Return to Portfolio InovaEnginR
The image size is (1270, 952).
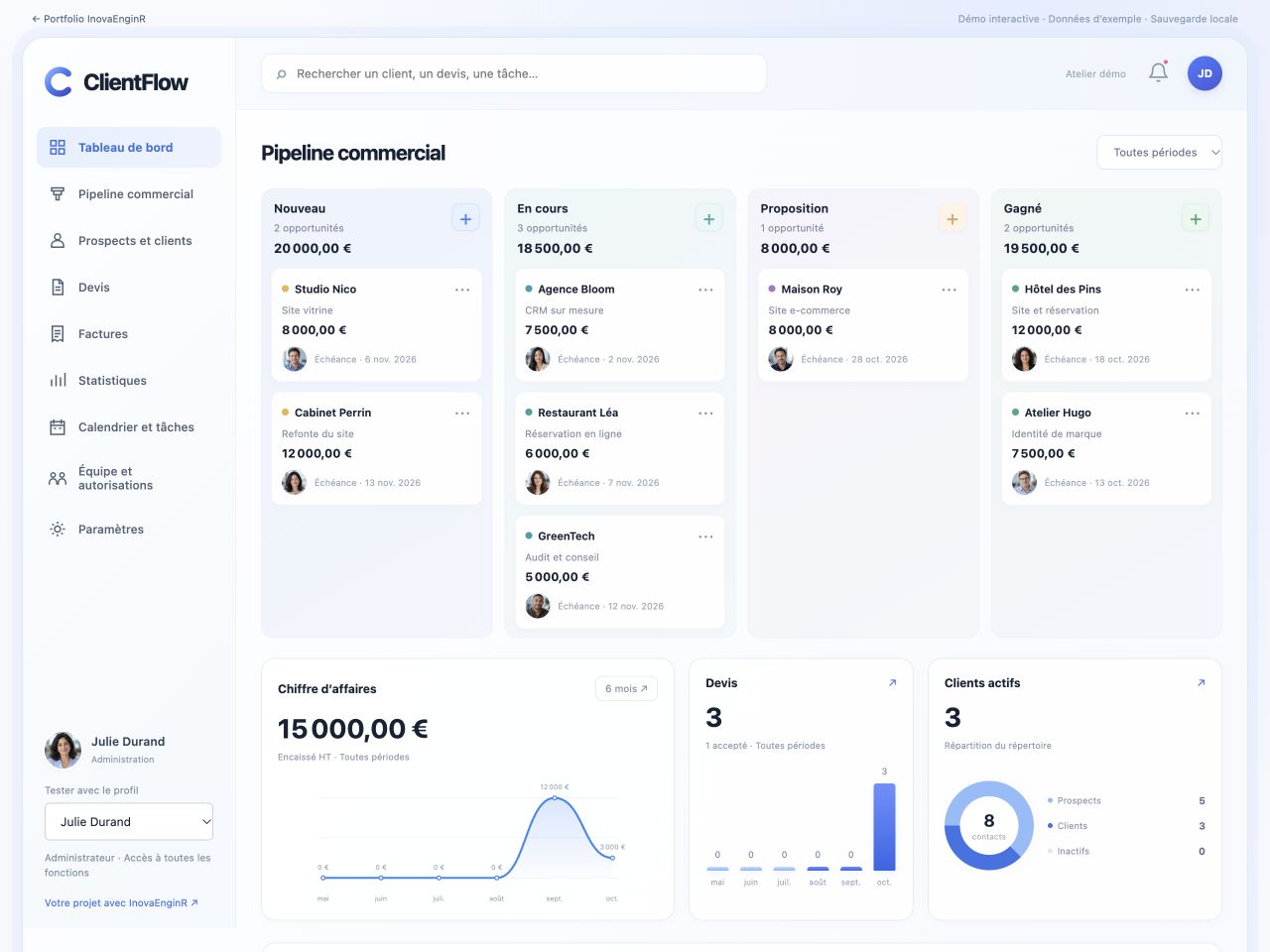(88, 19)
